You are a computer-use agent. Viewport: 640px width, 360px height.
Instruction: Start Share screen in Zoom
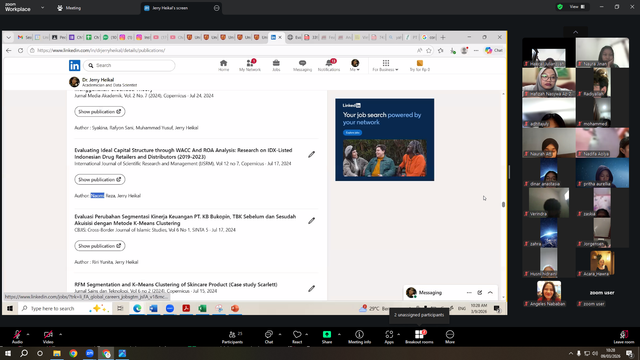(327, 337)
